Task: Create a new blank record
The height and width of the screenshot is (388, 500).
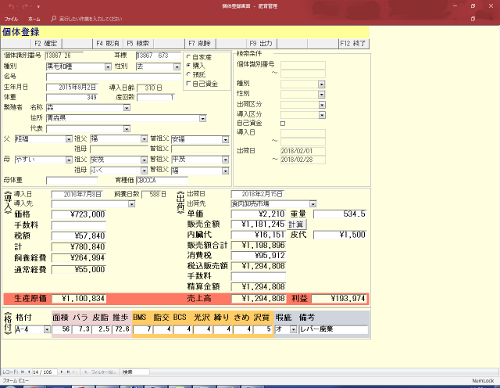Action: (x=76, y=372)
